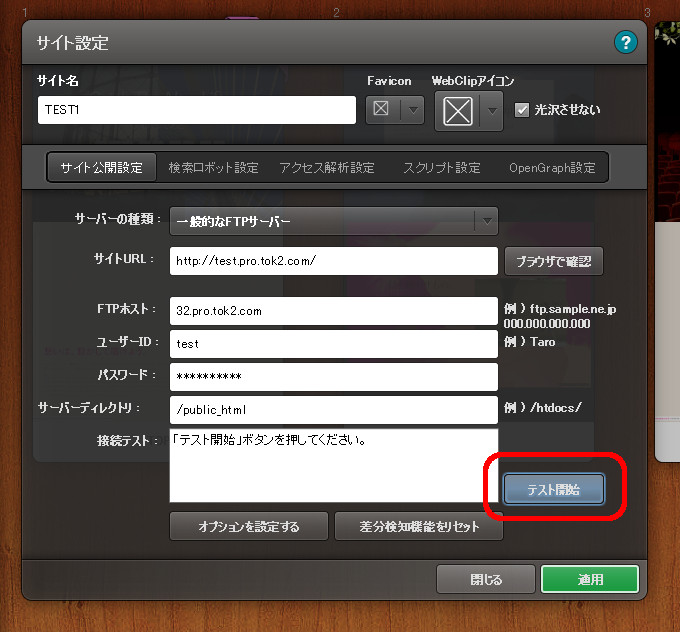Open the Favicon dropdown arrow

pos(412,110)
